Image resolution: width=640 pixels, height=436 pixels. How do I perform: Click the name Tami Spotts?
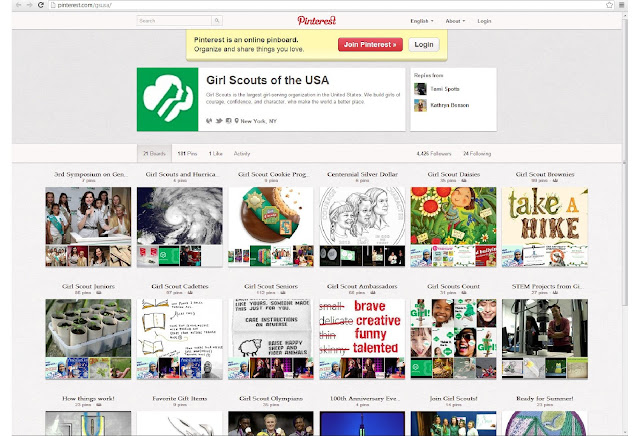445,89
